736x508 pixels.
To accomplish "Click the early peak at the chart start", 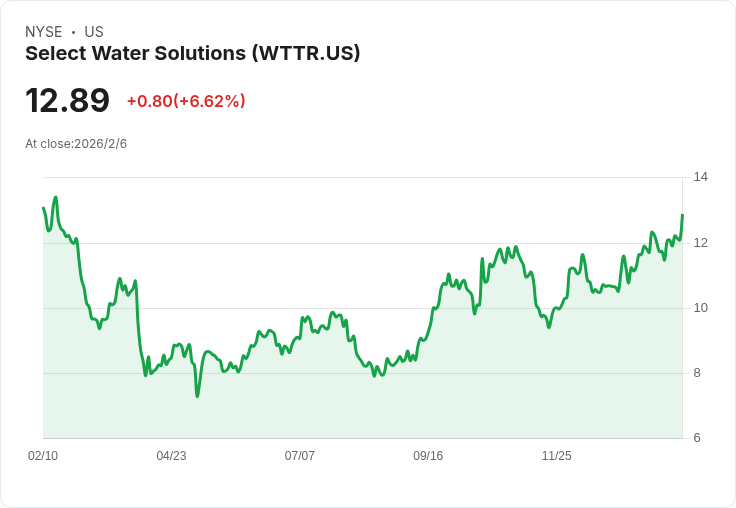I will (56, 197).
